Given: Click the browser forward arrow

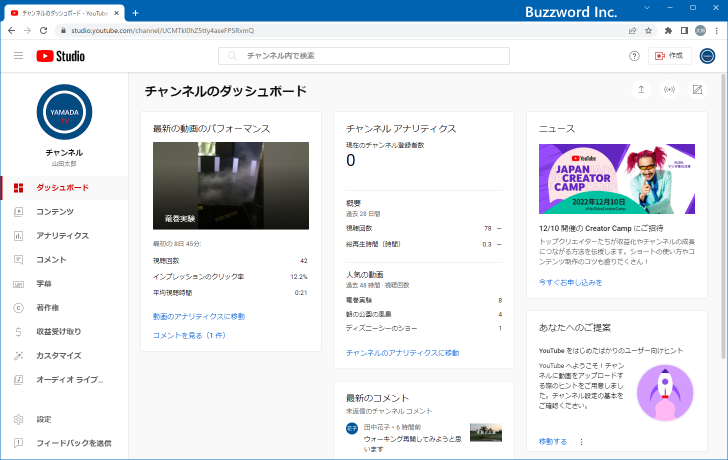Looking at the screenshot, I should 27,31.
